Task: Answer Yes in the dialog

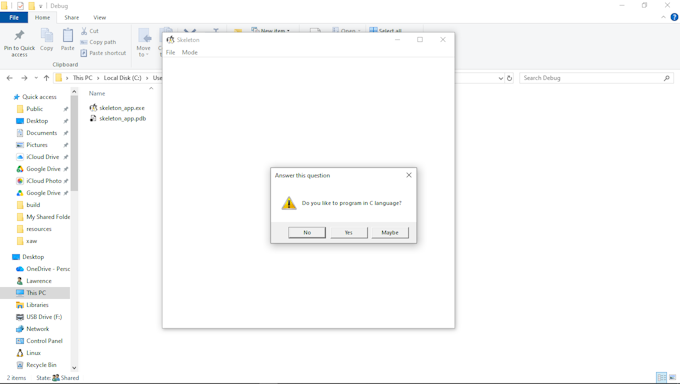Action: point(349,233)
